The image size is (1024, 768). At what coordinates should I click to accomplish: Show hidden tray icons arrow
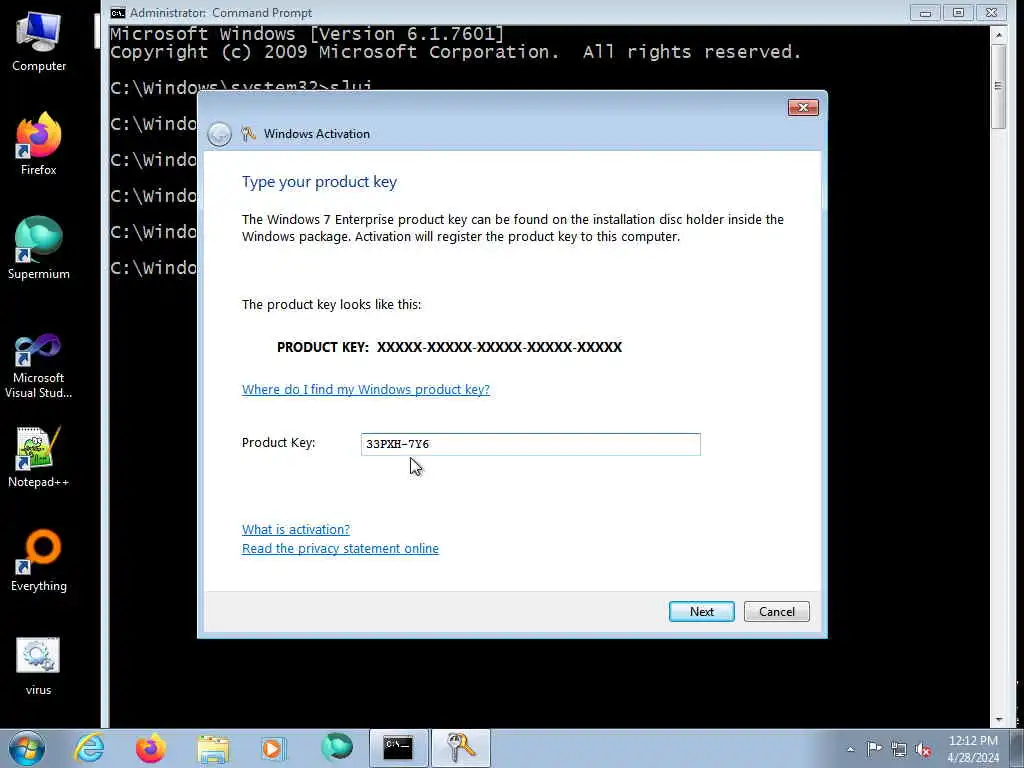tap(850, 749)
